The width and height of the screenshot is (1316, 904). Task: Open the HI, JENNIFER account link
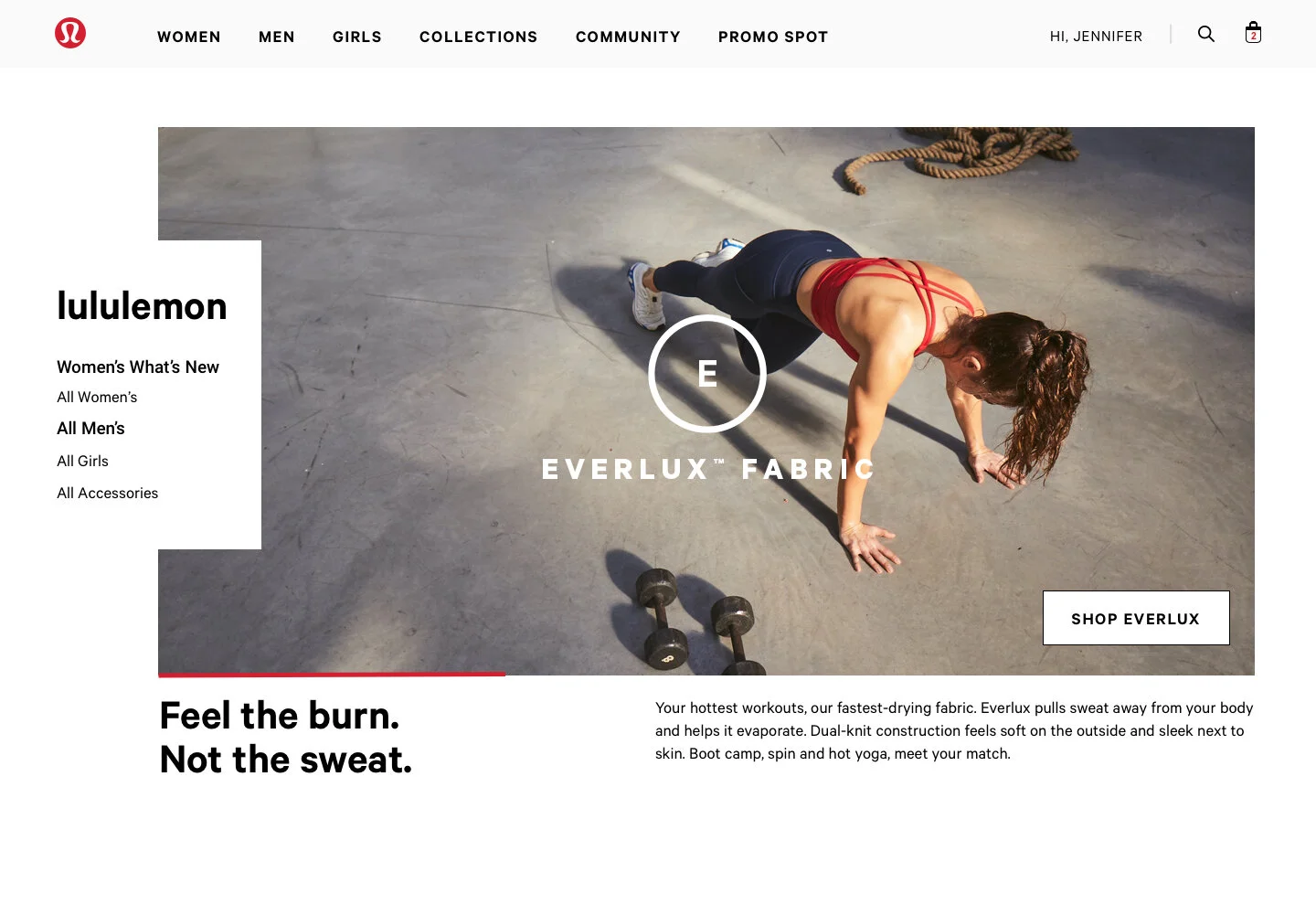point(1096,37)
